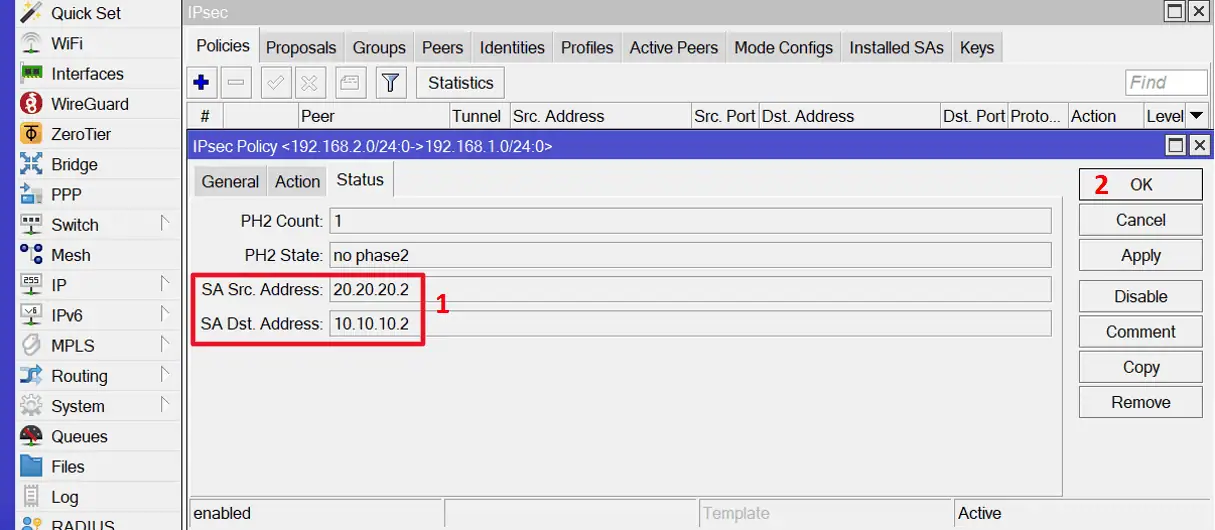Click the filter funnel icon in toolbar
Screen dimensions: 1215x530
click(390, 83)
